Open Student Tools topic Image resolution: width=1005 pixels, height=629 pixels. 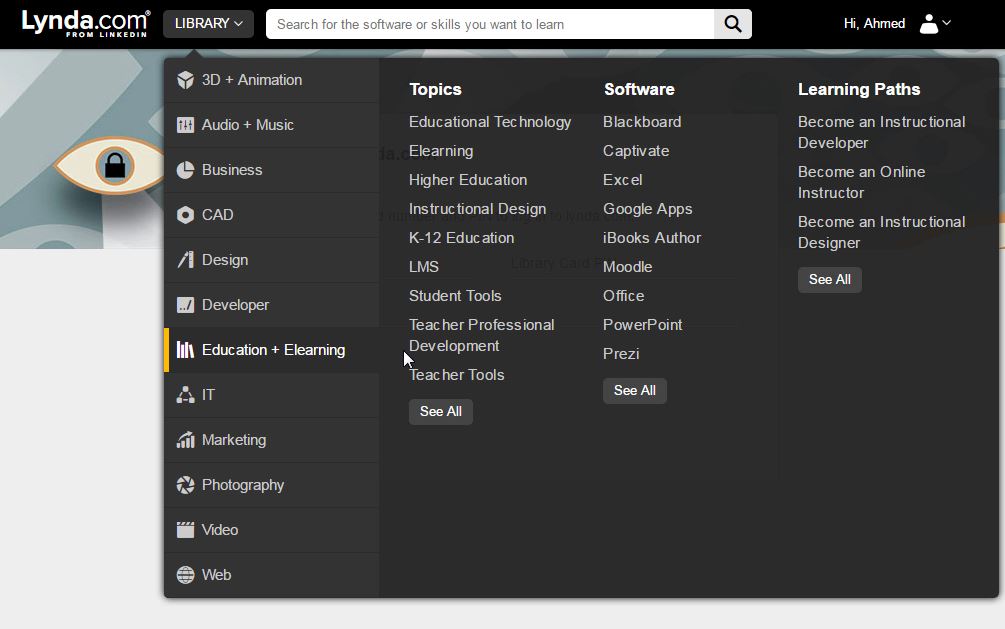pos(455,296)
